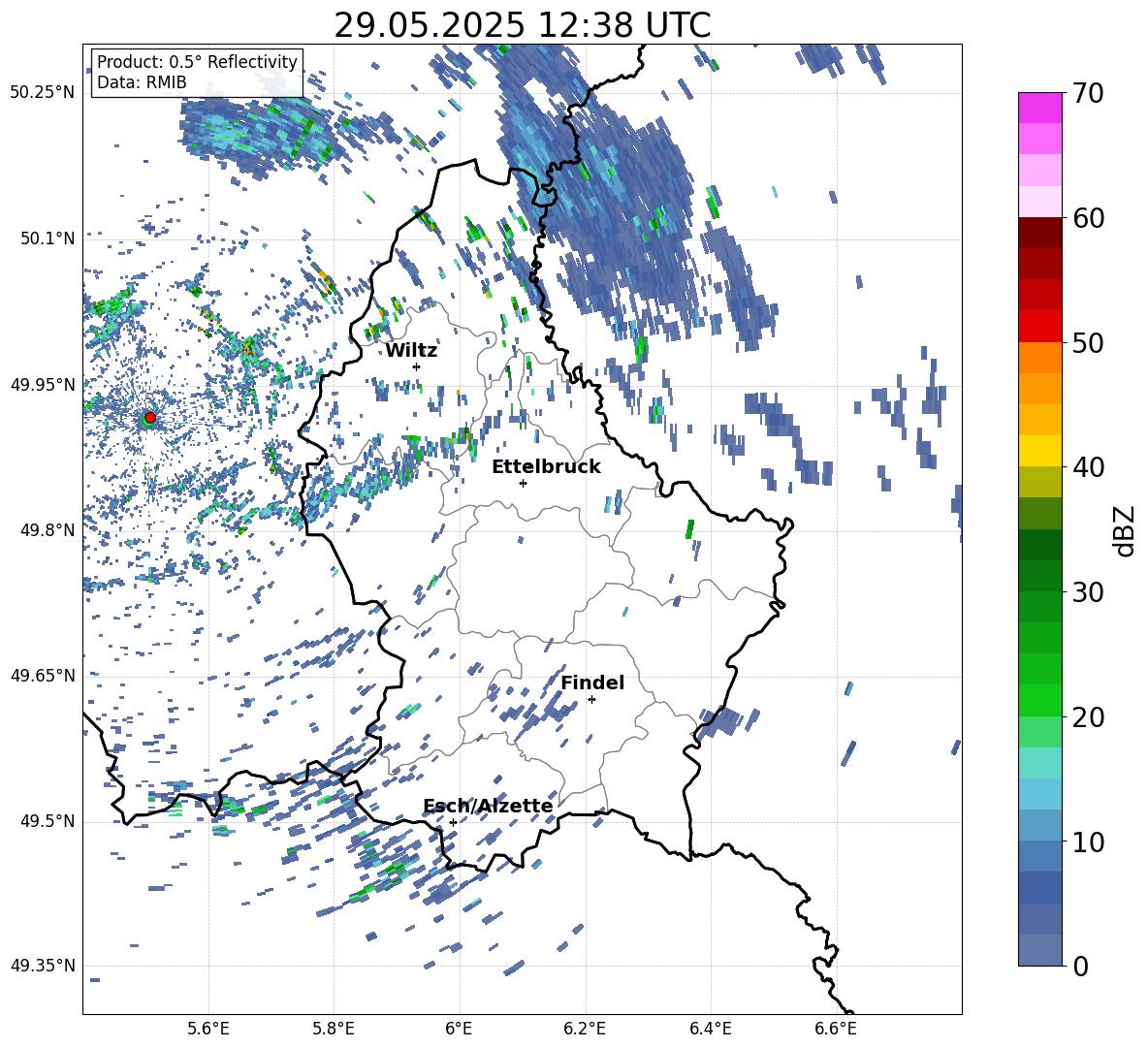Viewport: 1148px width, 1048px height.
Task: Click the orange colorbar segment below 50
Action: 1039,358
